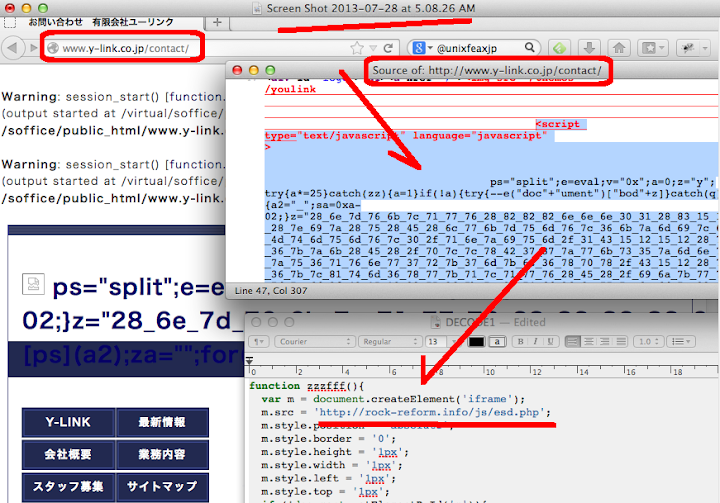Open the スタッフ募集 navigation button
Viewport: 720px width, 503px height.
pos(68,487)
